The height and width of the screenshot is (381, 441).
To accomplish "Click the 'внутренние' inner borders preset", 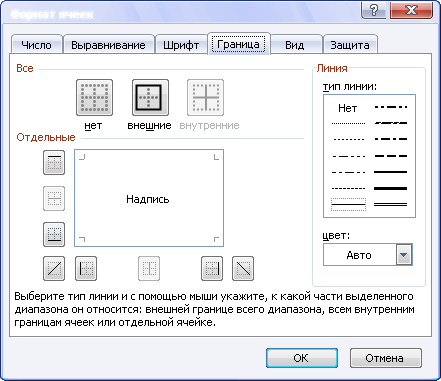I will click(205, 98).
